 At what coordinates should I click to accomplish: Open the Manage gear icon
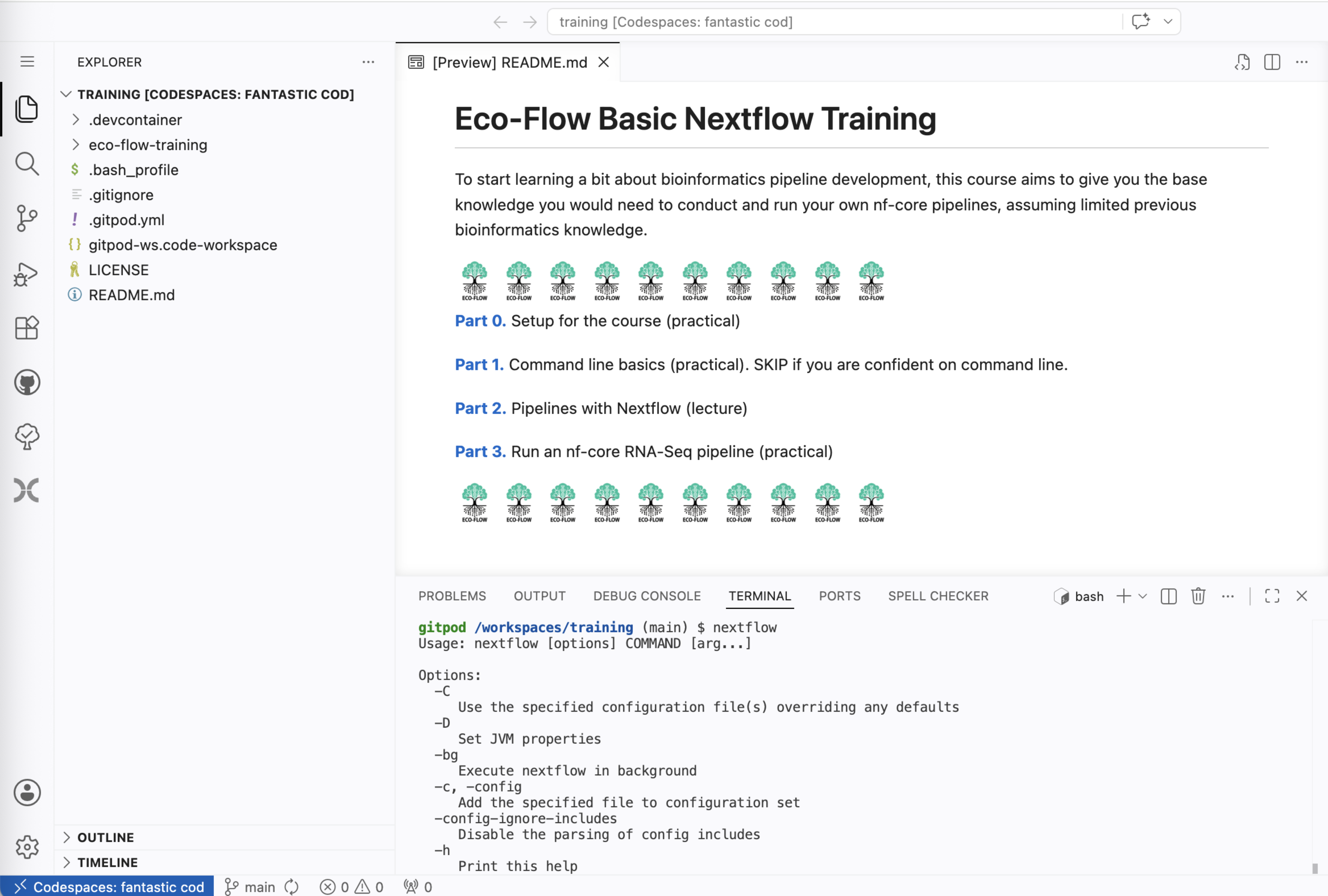tap(27, 847)
